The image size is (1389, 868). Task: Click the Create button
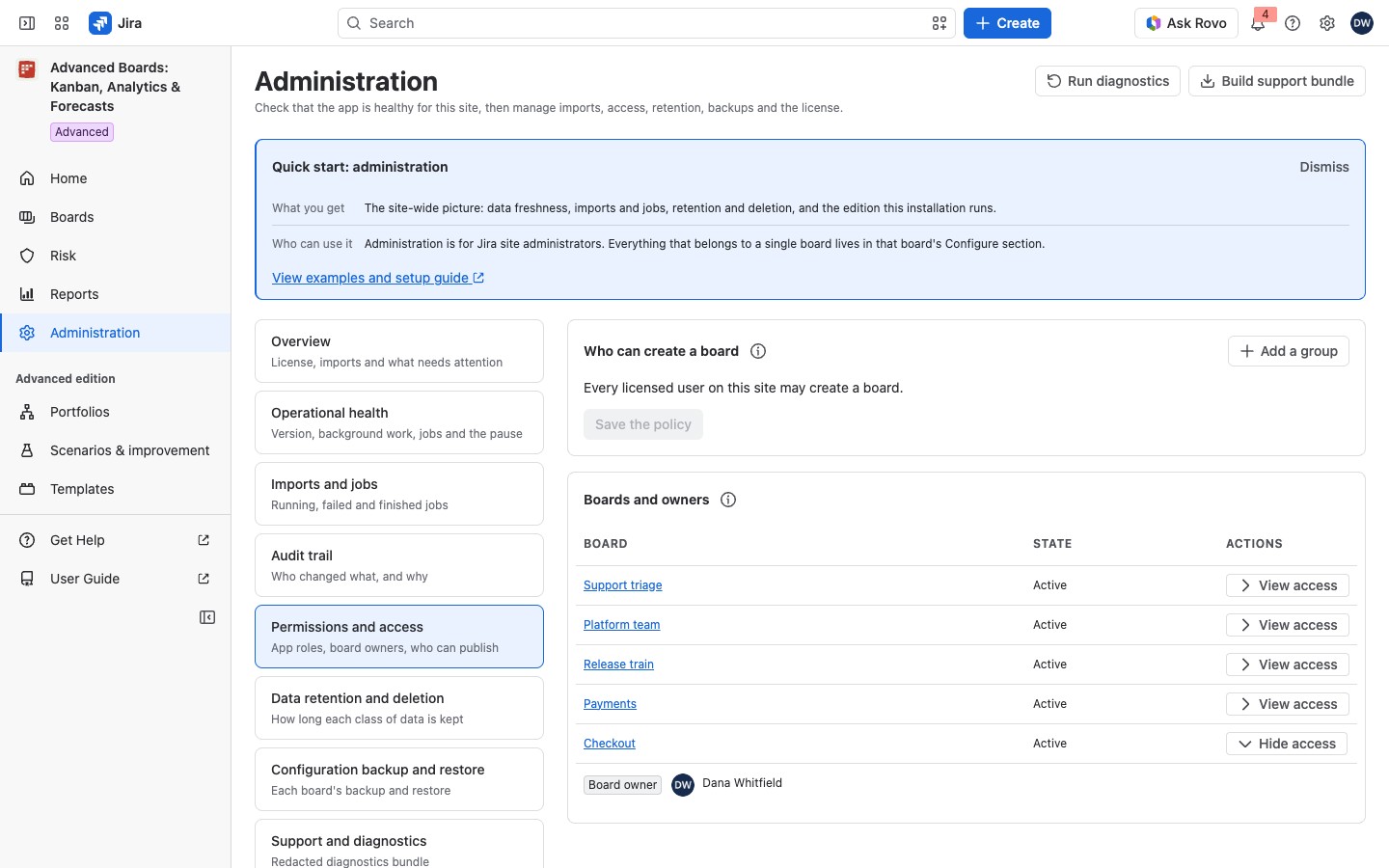click(x=1007, y=23)
